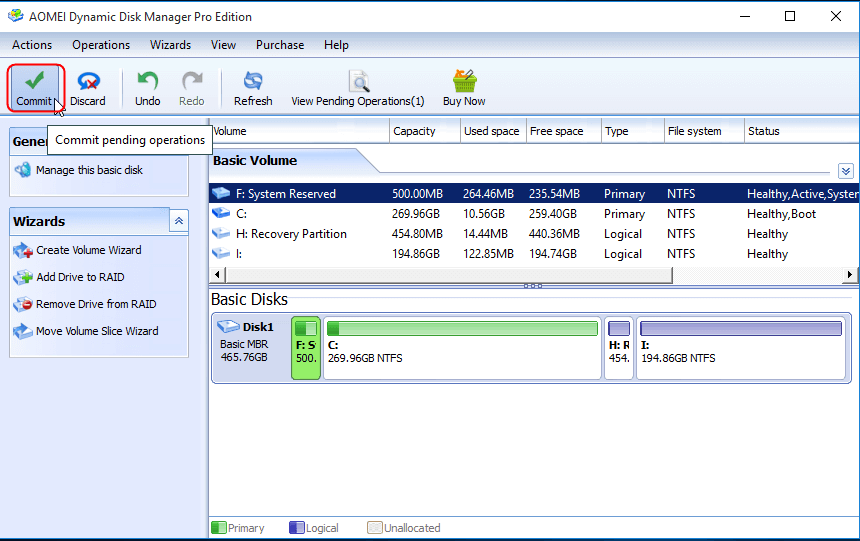Screen dimensions: 860x541
Task: Open View Pending Operations(1)
Action: 358,88
